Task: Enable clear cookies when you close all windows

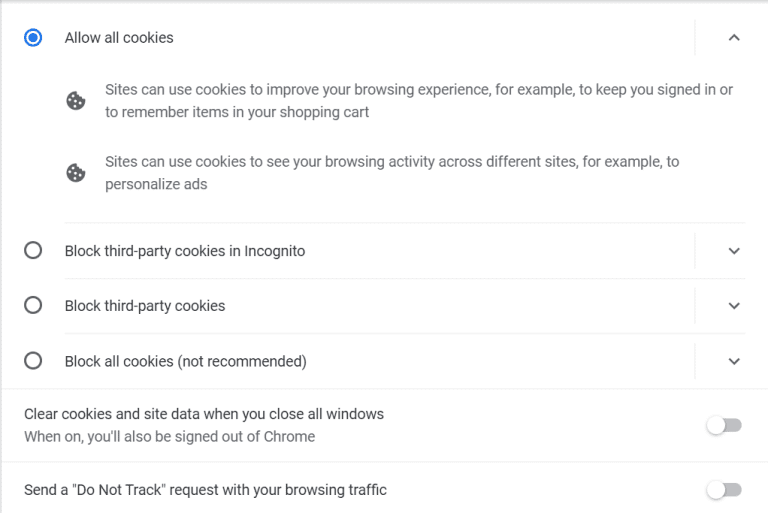Action: 724,425
